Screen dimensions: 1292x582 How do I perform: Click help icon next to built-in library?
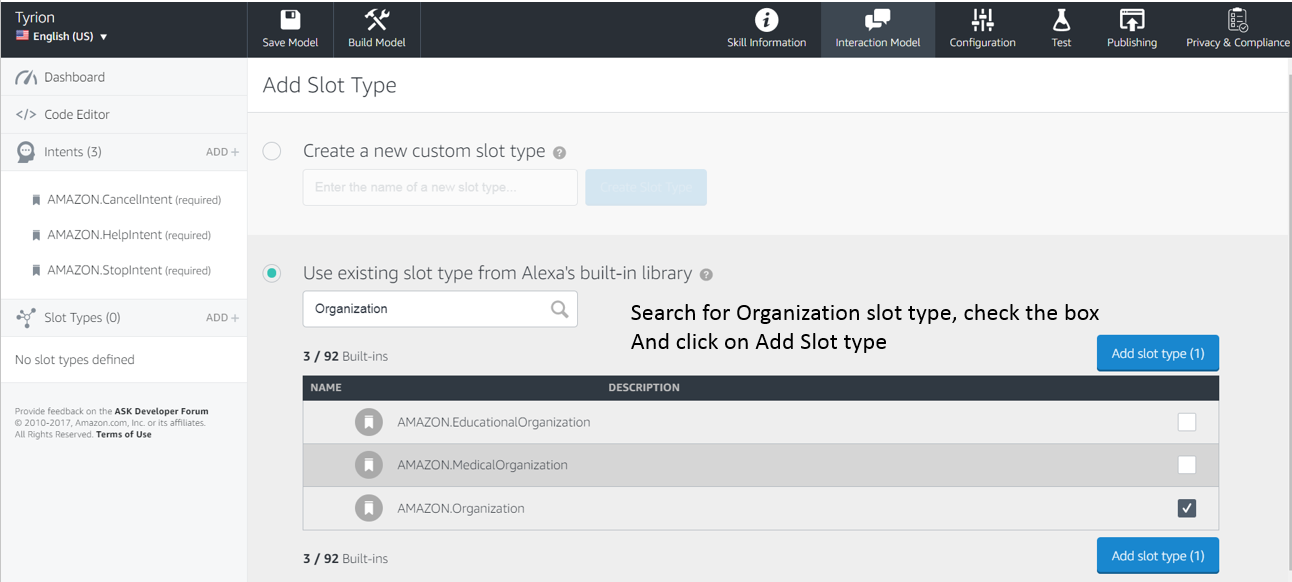tap(706, 274)
